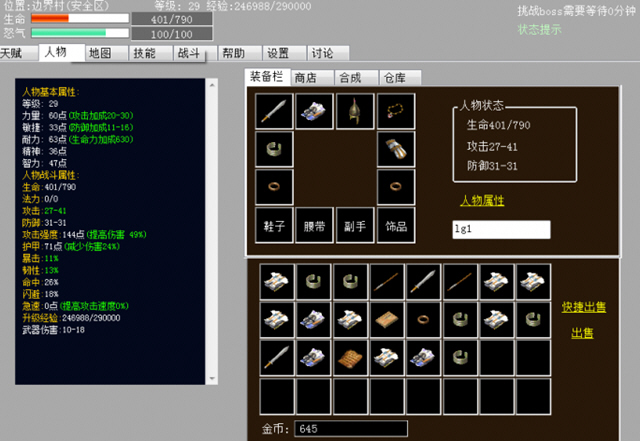Click the empty 饰品 (accessory) equipment slot
This screenshot has width=640, height=441.
(395, 226)
